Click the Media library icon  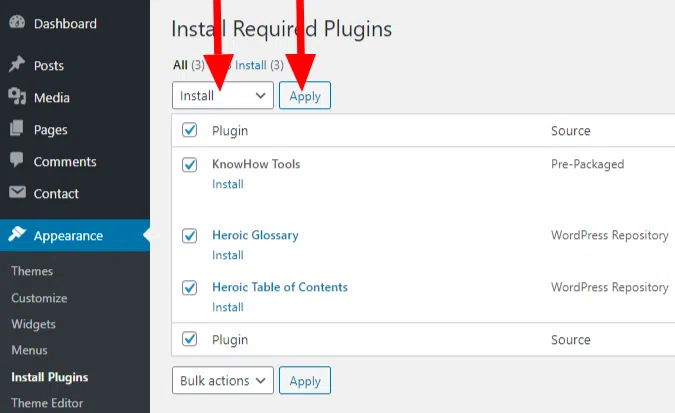click(17, 97)
